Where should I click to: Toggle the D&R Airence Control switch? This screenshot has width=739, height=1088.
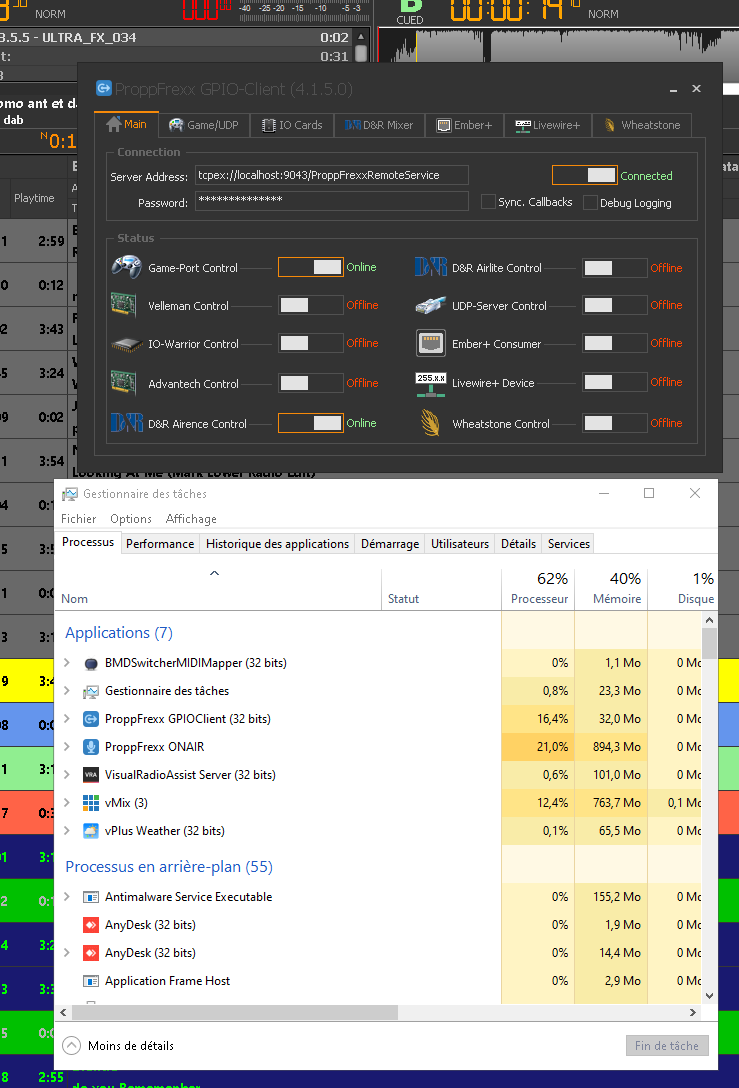(311, 423)
